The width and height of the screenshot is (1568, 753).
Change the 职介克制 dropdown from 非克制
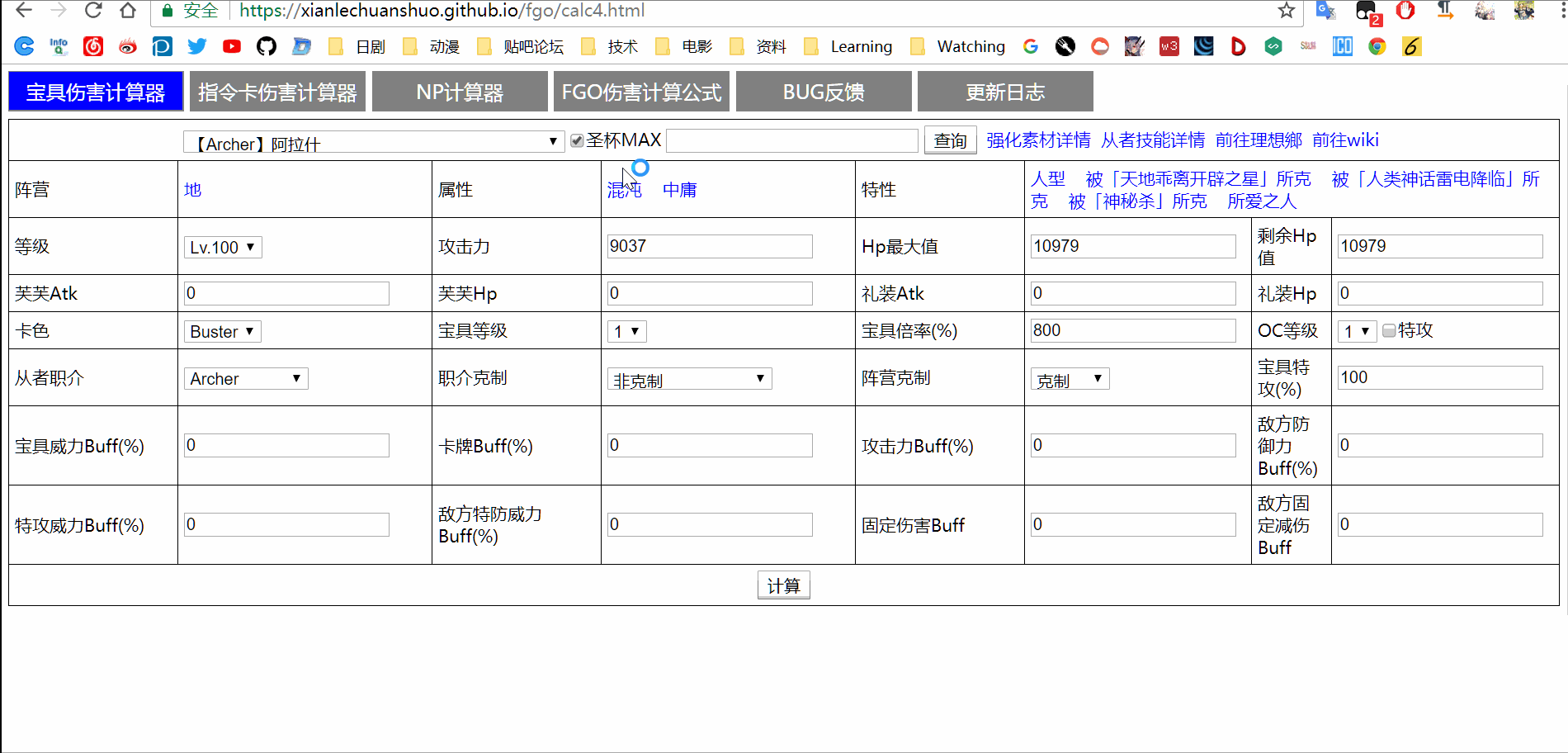[689, 379]
